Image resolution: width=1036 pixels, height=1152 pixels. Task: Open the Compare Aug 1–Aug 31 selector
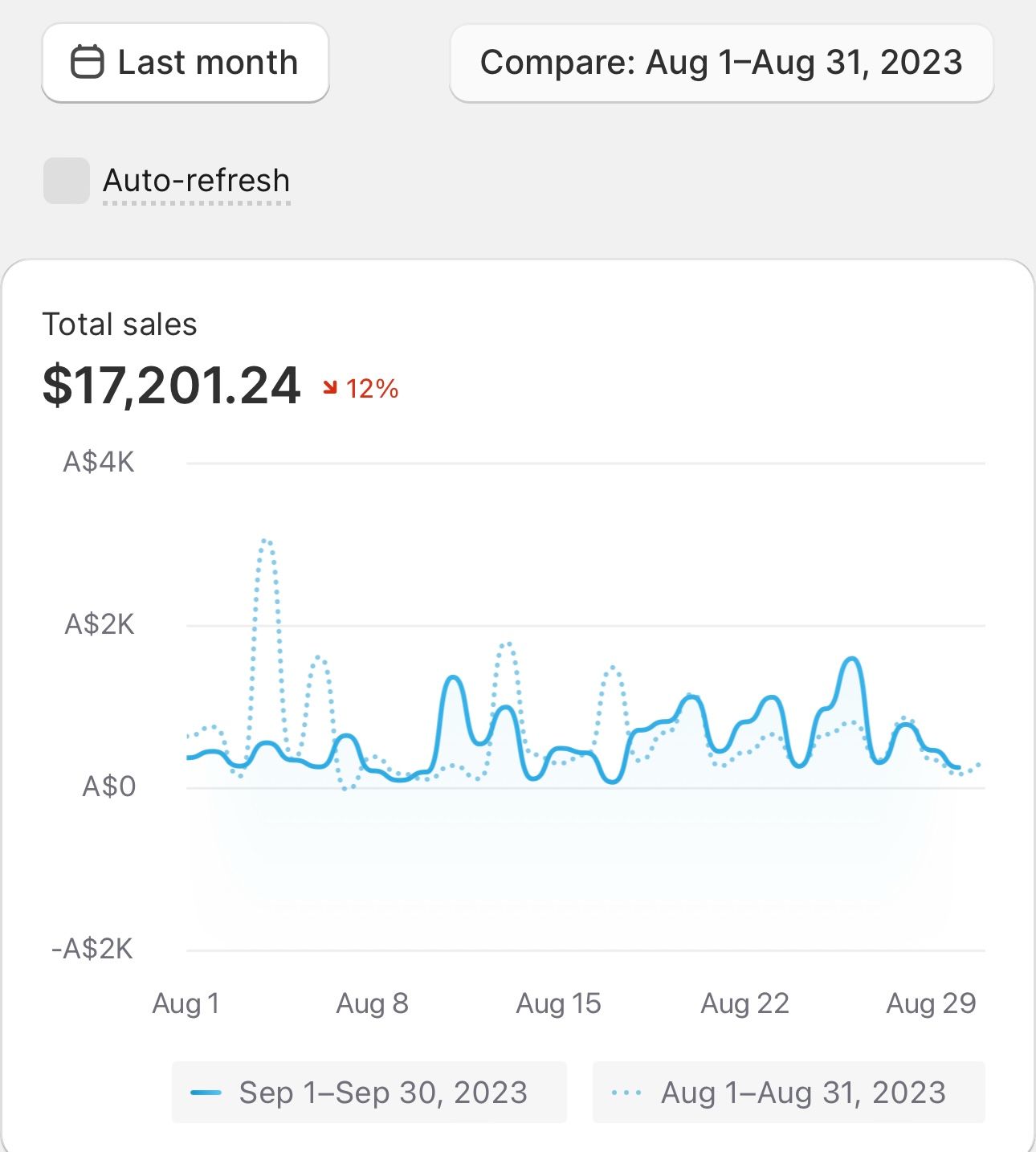[721, 63]
